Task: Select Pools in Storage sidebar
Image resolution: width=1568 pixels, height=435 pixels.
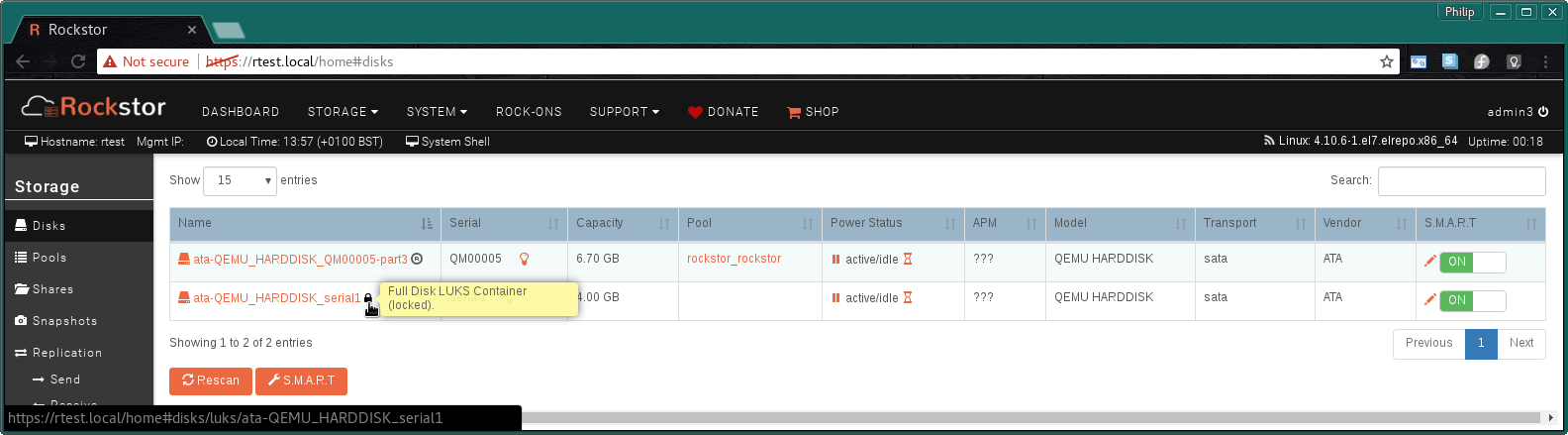Action: 79,258
